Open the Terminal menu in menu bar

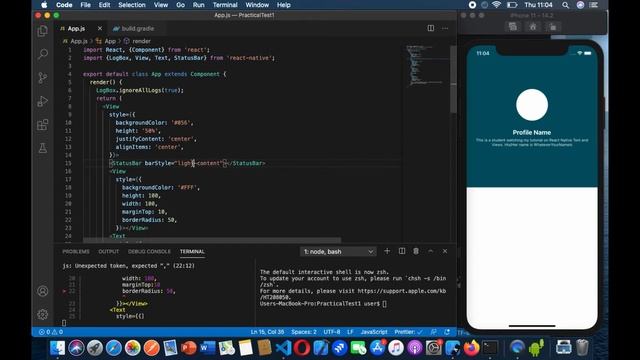pyautogui.click(x=225, y=5)
